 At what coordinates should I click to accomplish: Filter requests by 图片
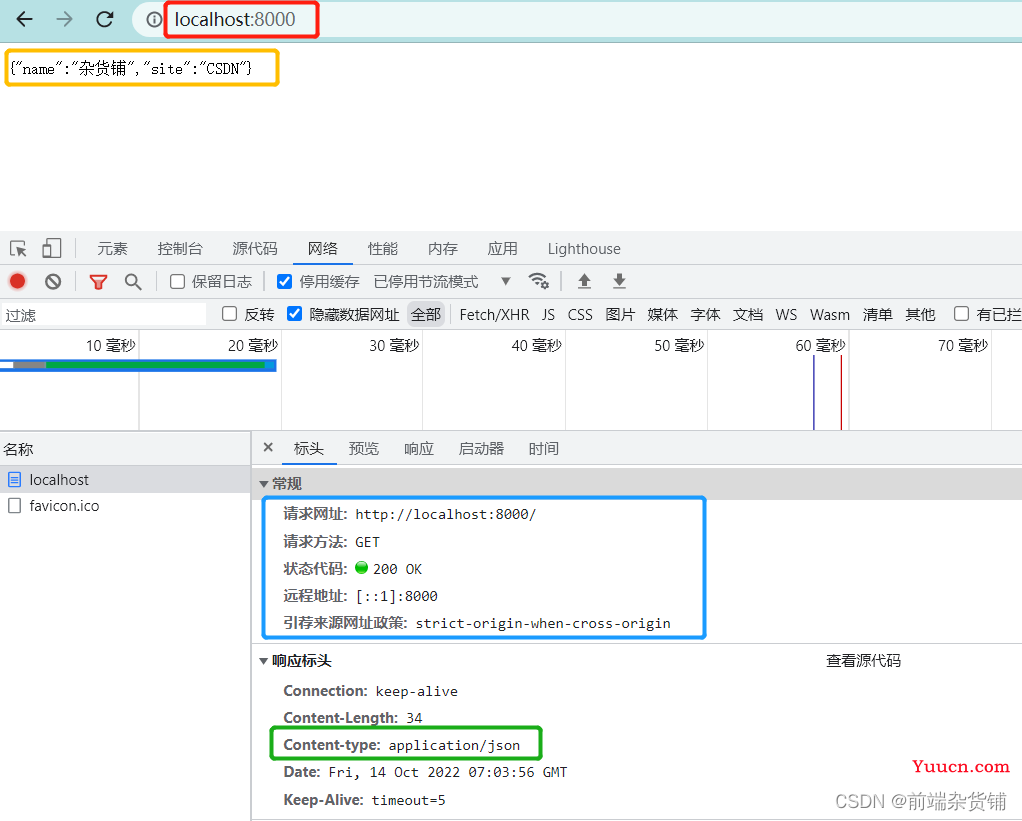620,315
